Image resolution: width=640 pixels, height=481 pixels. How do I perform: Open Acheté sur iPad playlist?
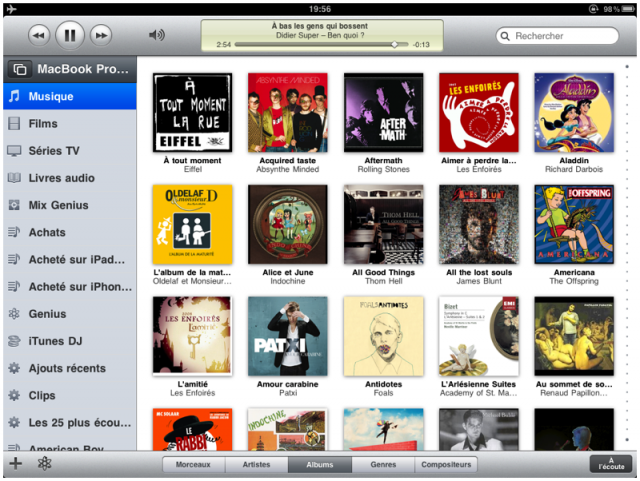point(70,259)
